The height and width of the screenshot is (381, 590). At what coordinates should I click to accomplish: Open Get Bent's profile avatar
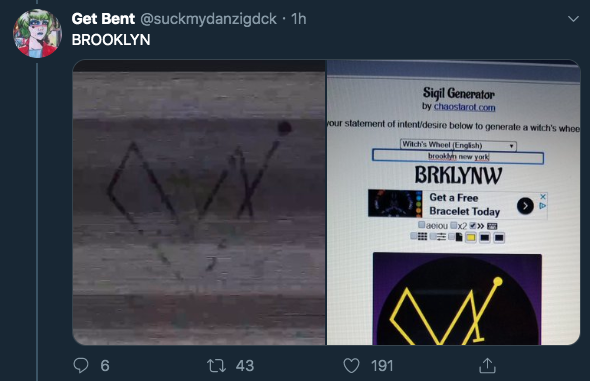point(37,33)
